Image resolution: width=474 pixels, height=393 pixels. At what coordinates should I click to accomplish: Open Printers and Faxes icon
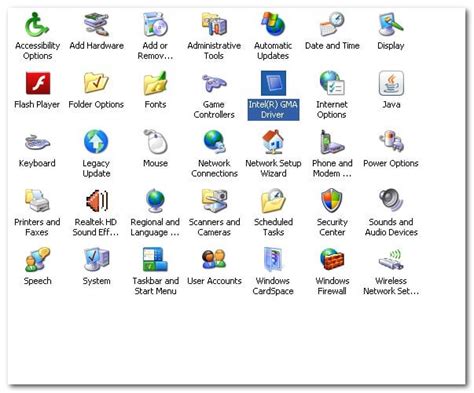[x=37, y=201]
